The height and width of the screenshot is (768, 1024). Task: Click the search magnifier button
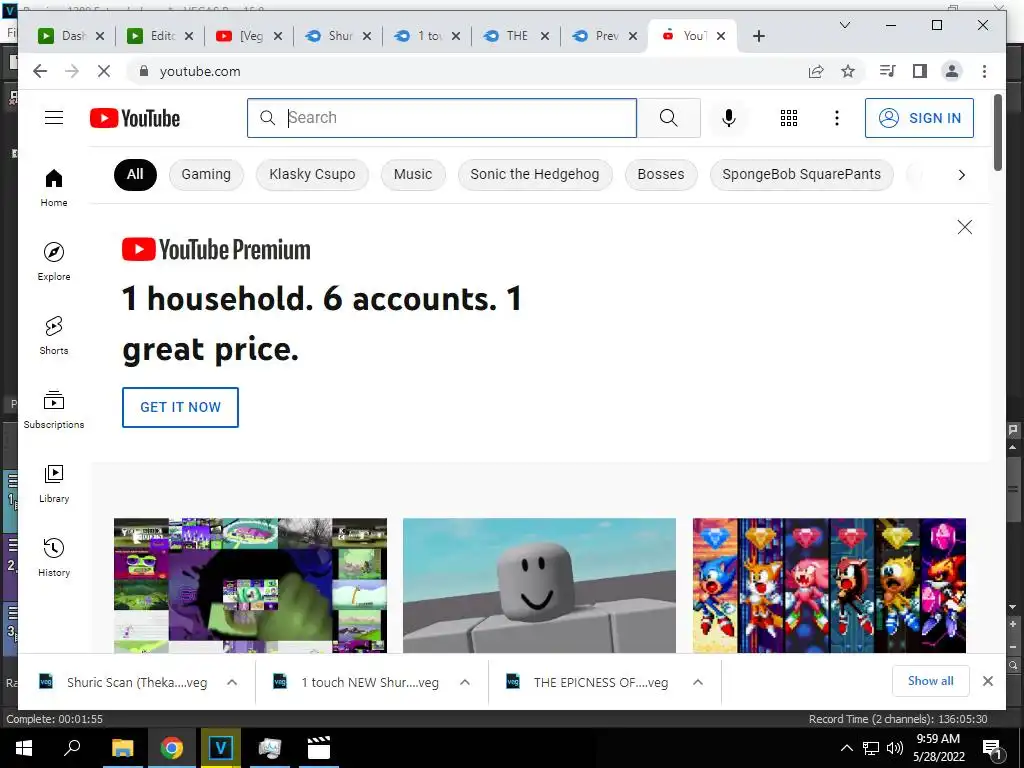(669, 118)
